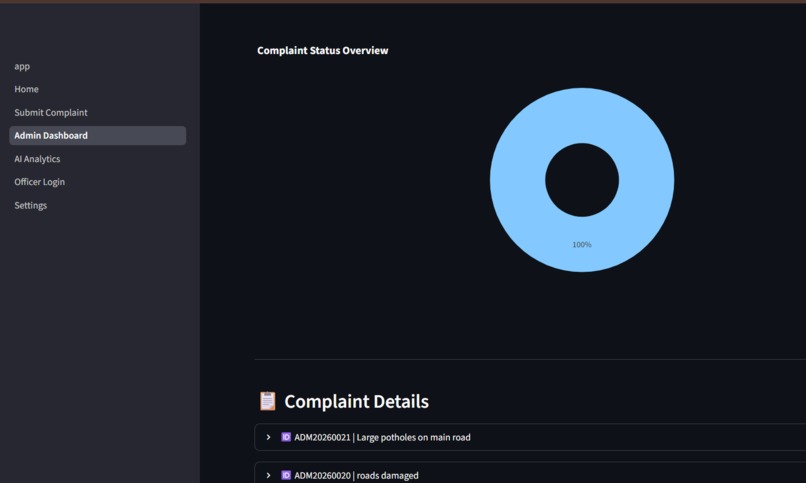This screenshot has height=483, width=806.
Task: Click ID icon of ADM20260021 row
Action: click(286, 437)
